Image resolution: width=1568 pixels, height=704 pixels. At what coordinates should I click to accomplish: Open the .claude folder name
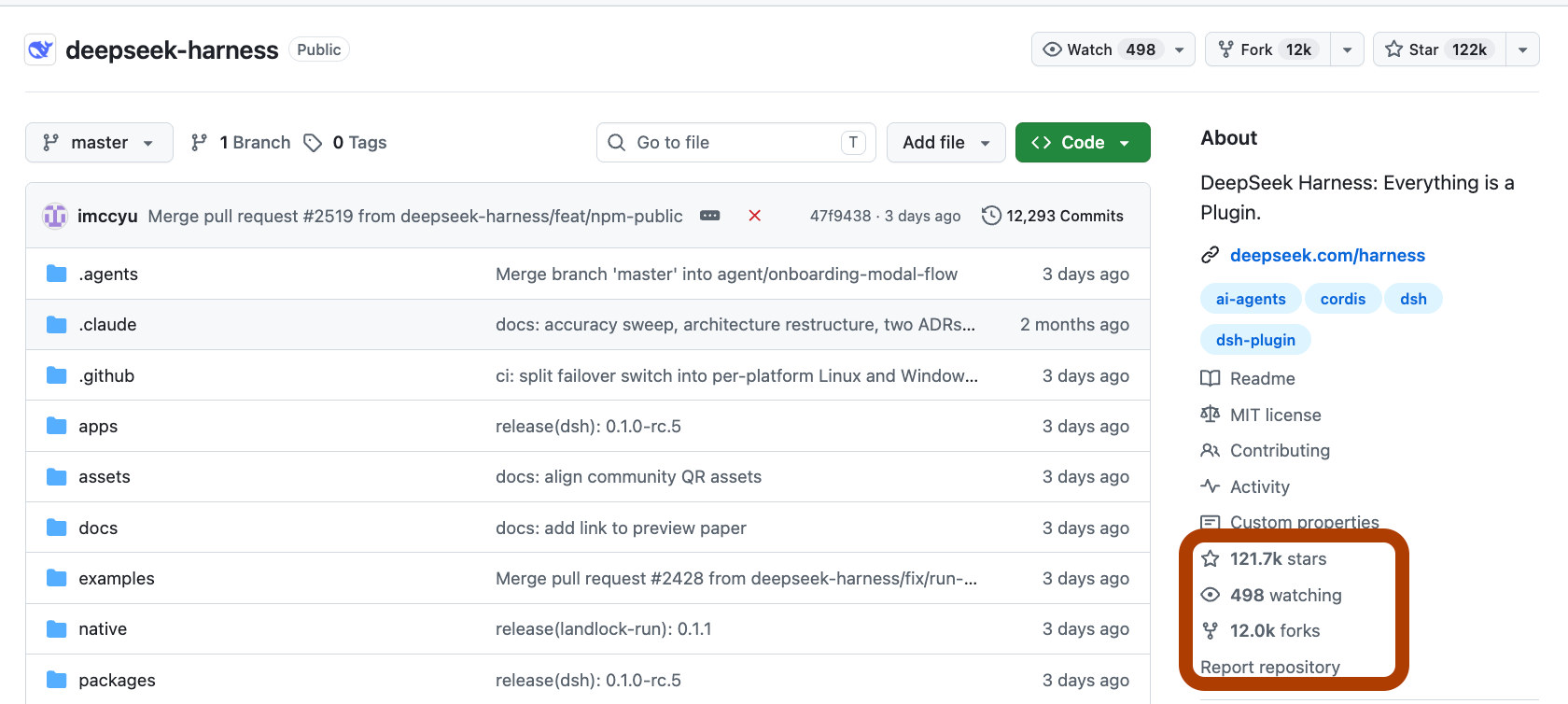click(x=107, y=324)
